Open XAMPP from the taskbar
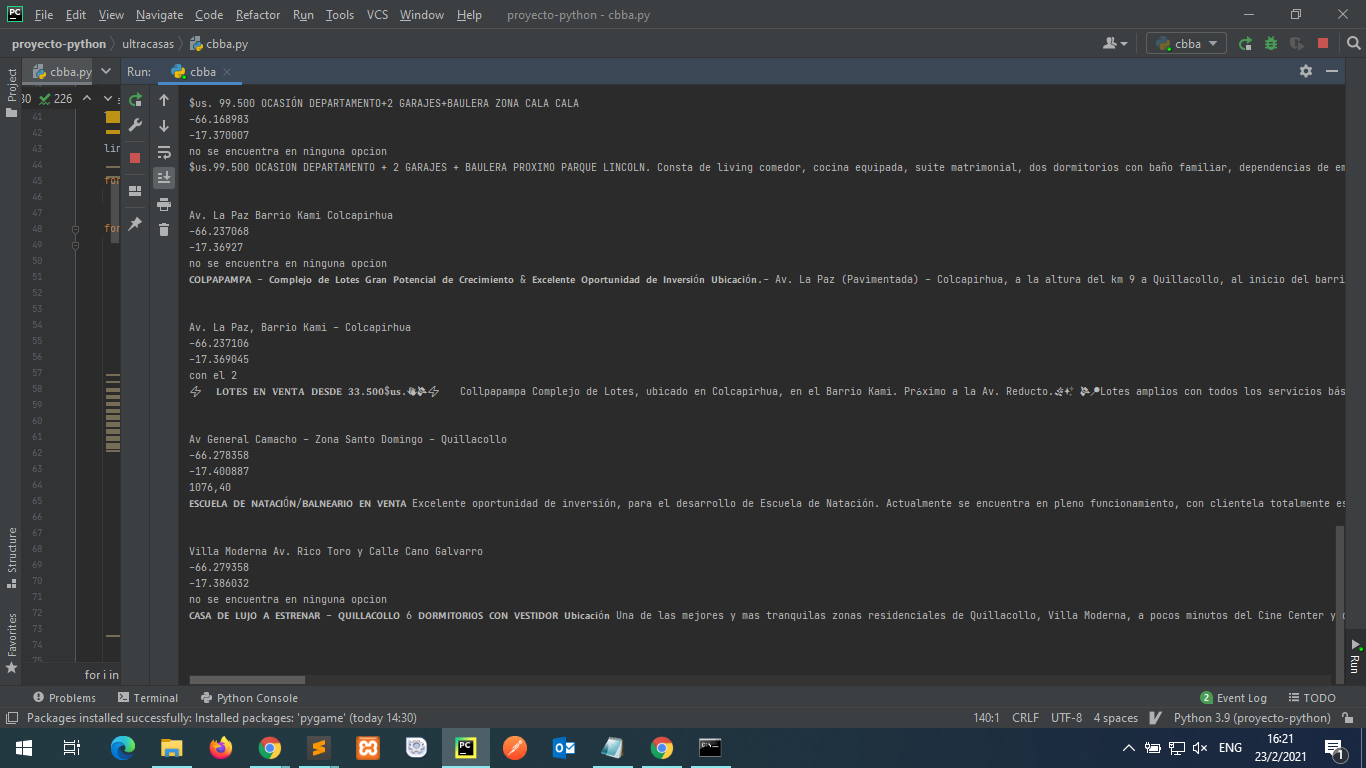This screenshot has width=1366, height=768. tap(367, 747)
